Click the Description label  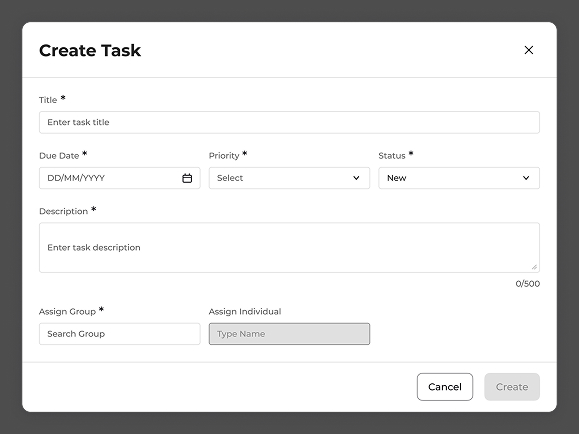(64, 211)
